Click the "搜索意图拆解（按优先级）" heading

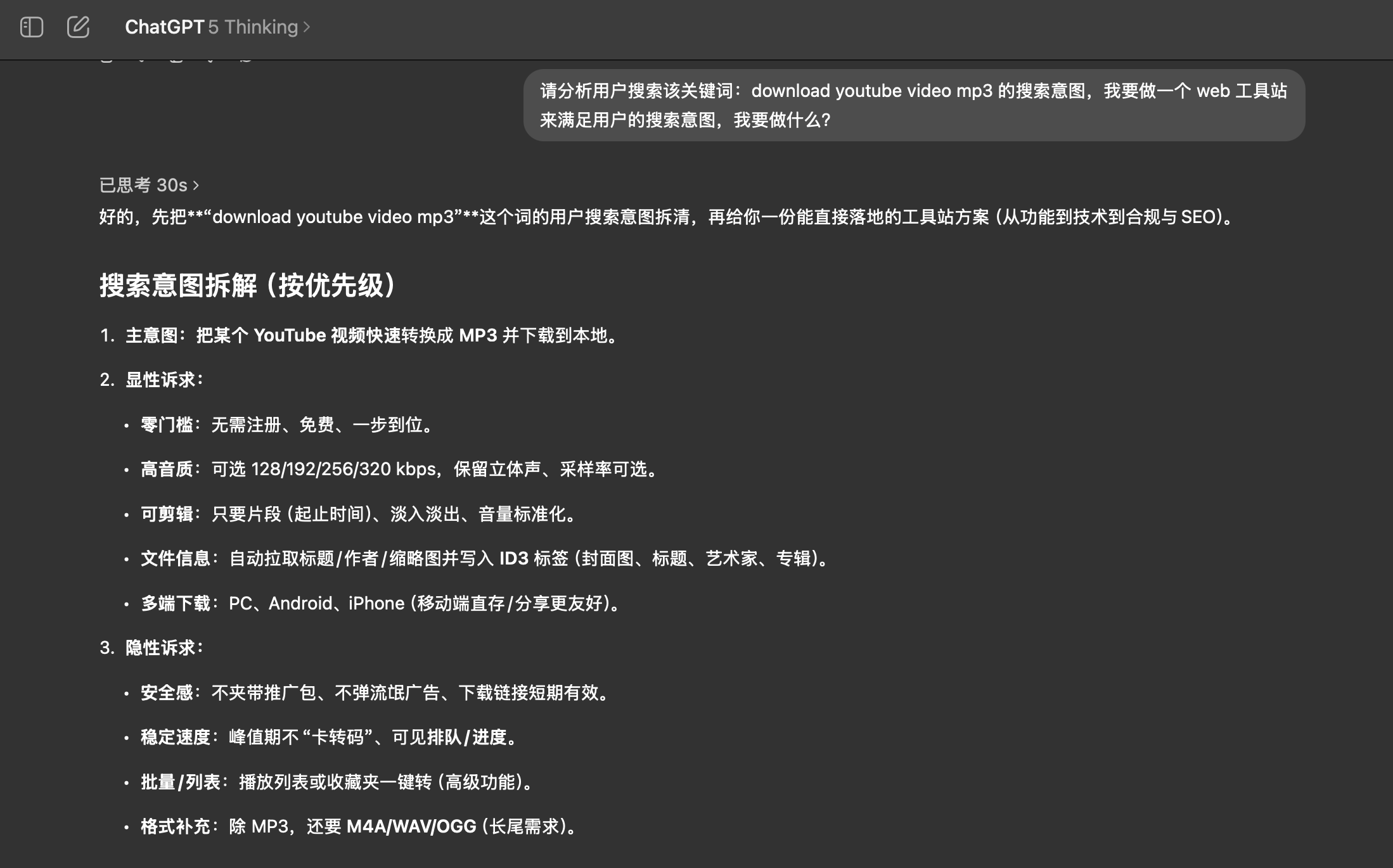tap(248, 285)
